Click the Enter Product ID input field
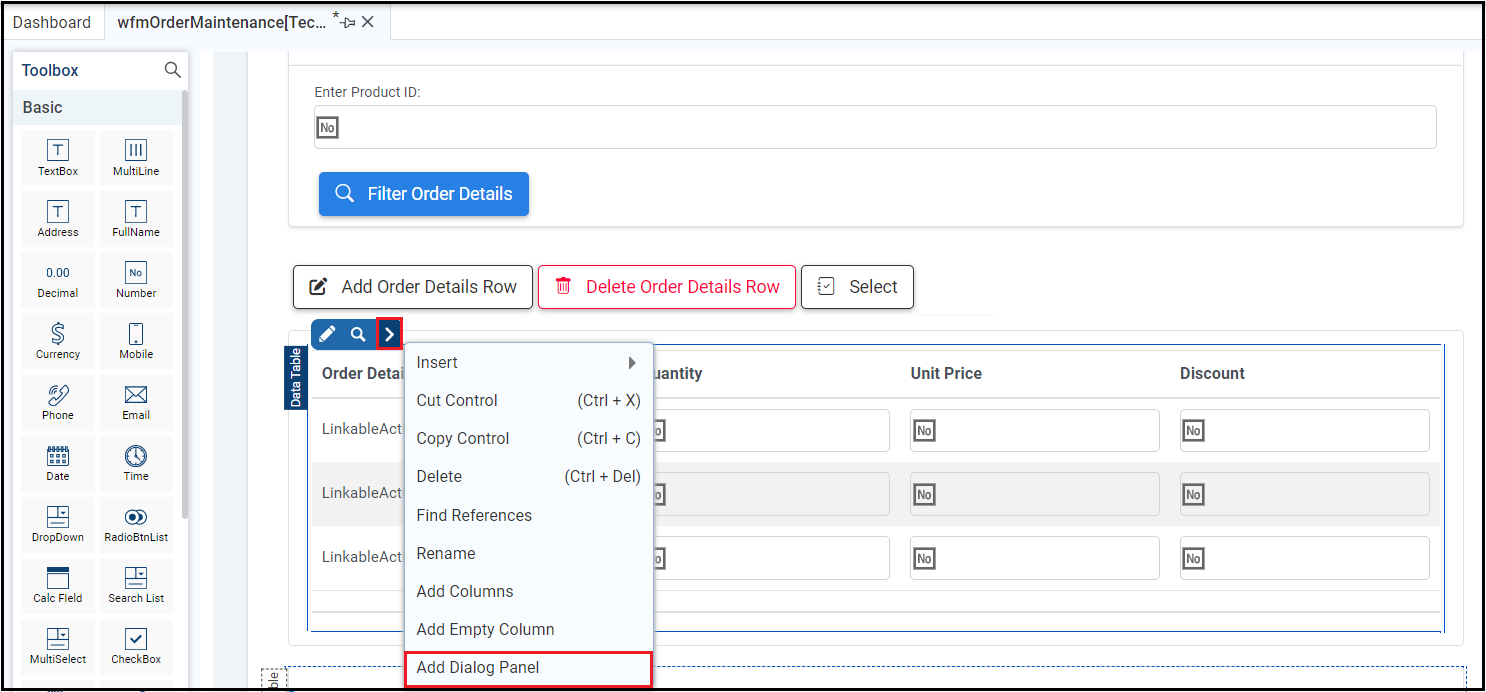This screenshot has width=1486, height=692. 875,128
